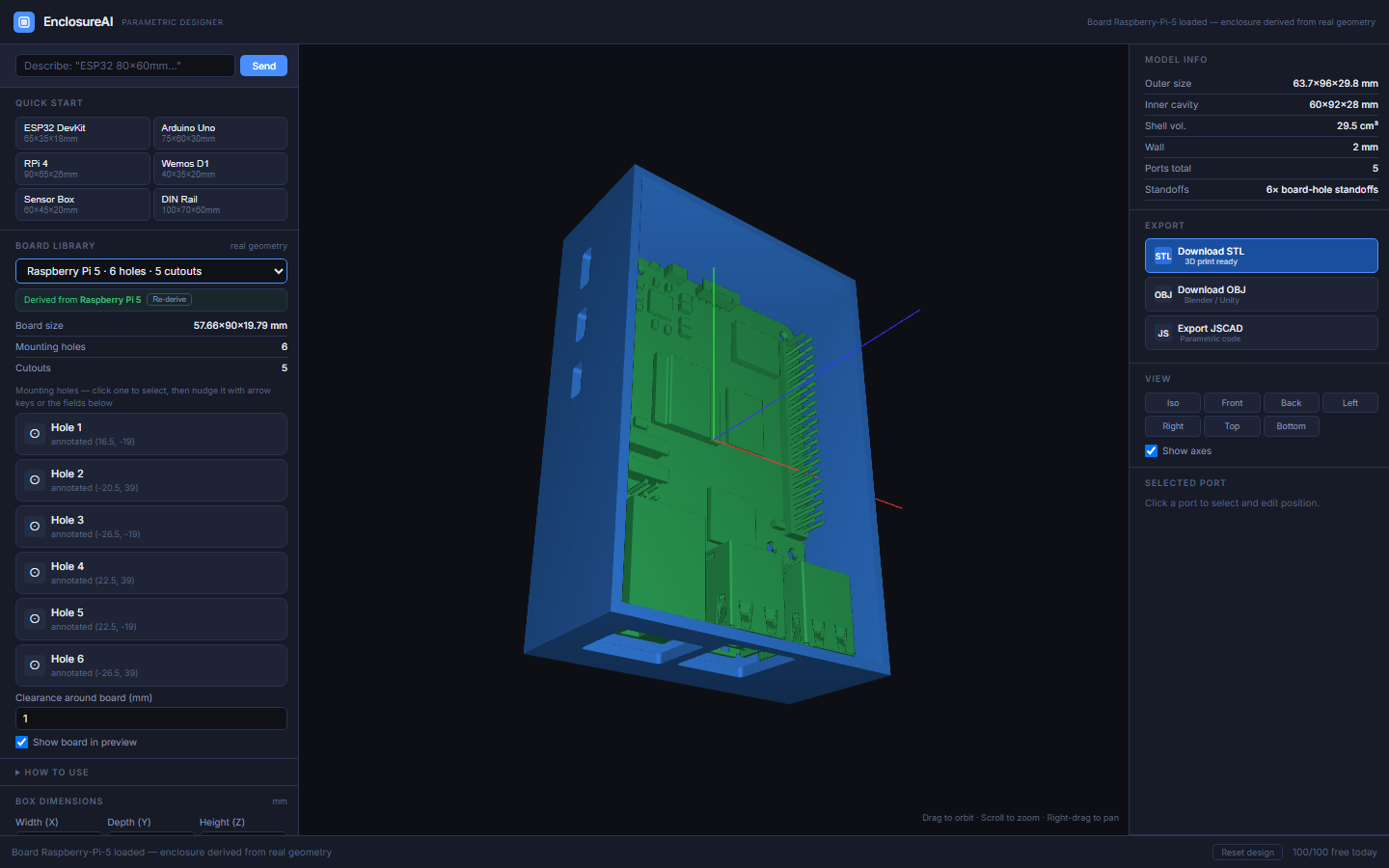This screenshot has width=1389, height=868.
Task: Select the Hole 2 target icon
Action: click(x=35, y=480)
